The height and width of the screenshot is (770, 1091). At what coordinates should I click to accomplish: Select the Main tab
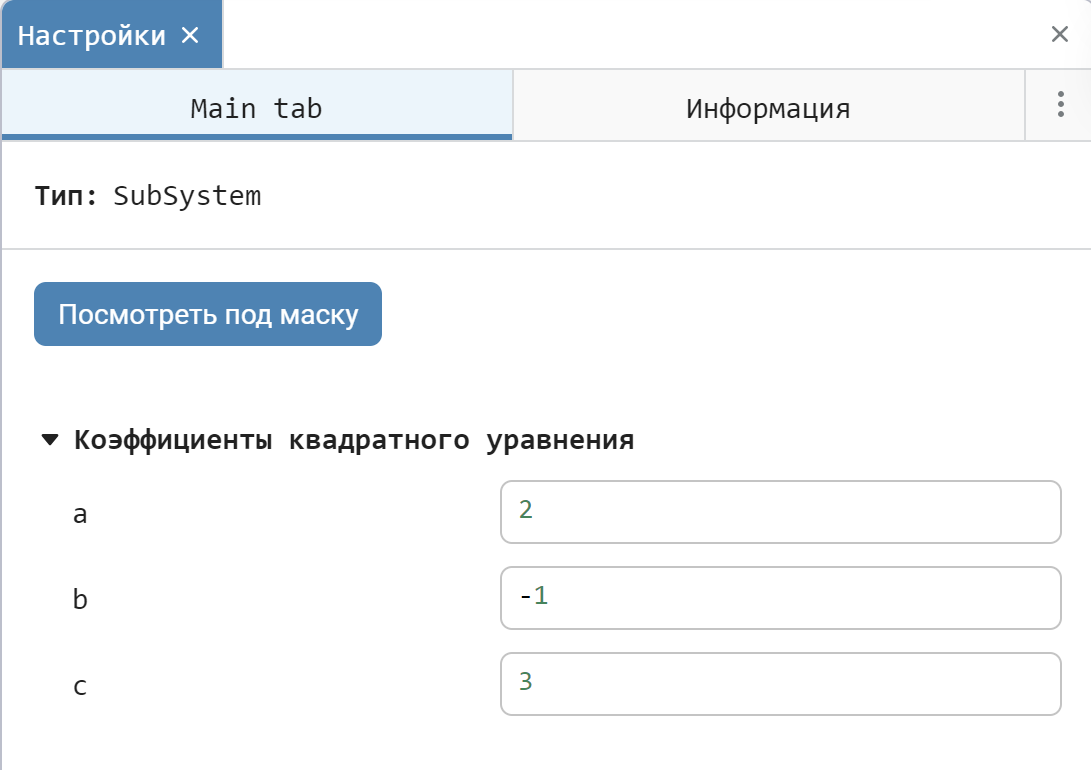pos(256,108)
